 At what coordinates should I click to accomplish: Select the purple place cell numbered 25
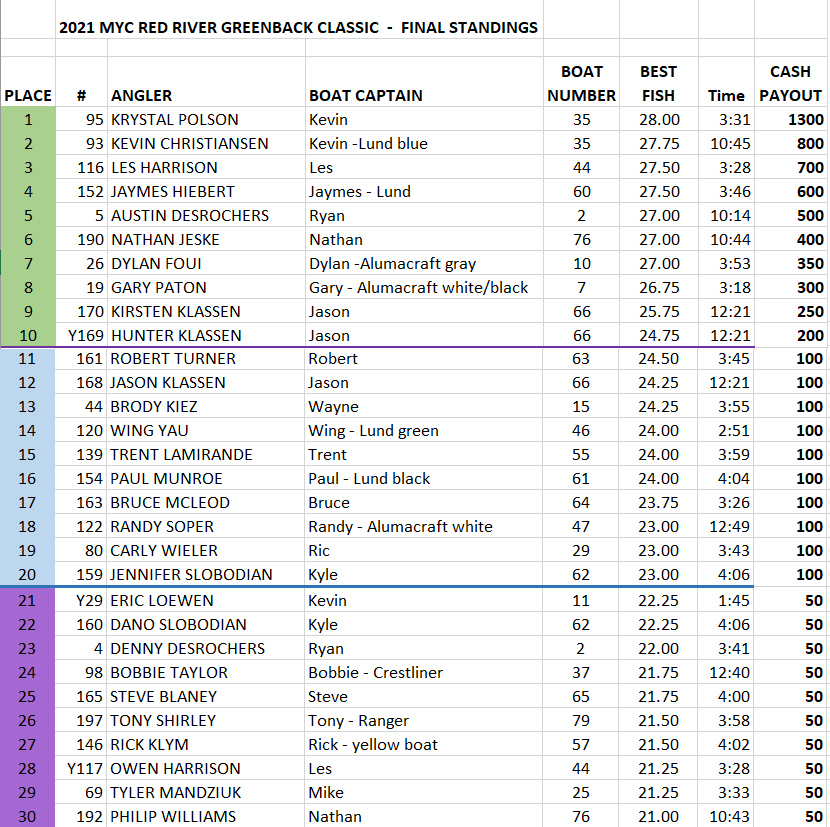click(x=28, y=697)
